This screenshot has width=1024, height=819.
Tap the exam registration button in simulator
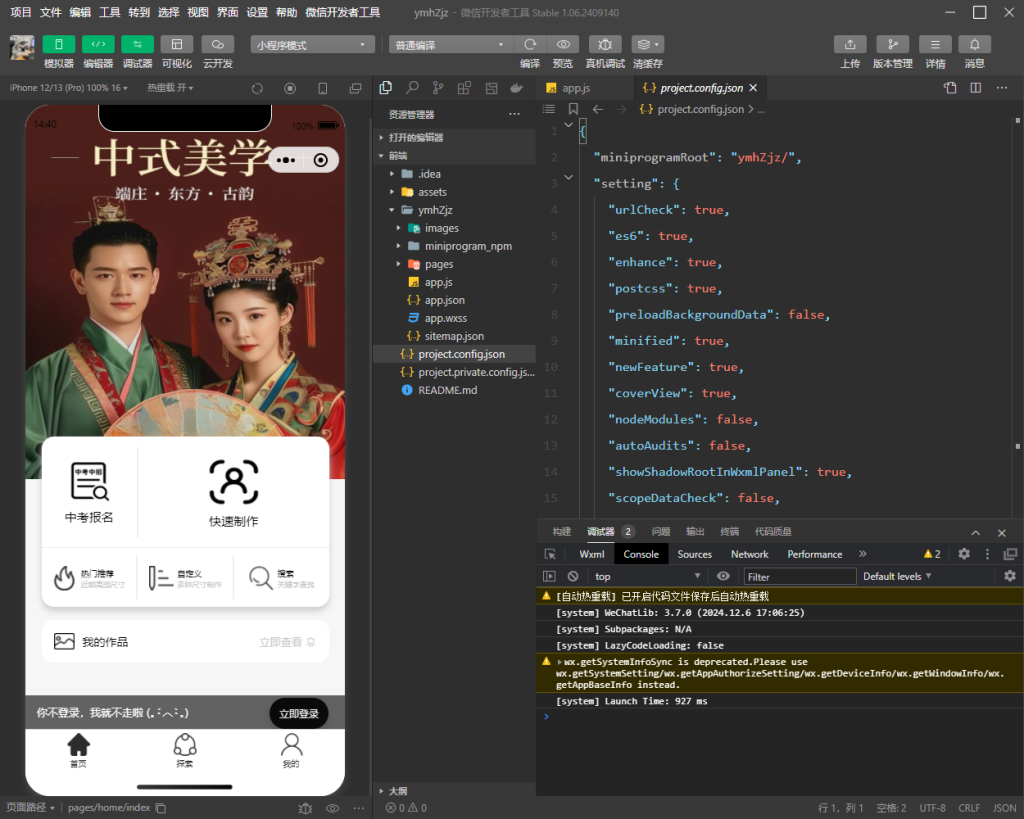pyautogui.click(x=89, y=493)
